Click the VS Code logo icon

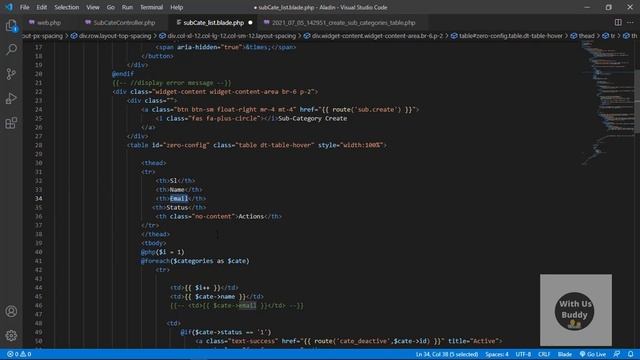click(x=9, y=7)
